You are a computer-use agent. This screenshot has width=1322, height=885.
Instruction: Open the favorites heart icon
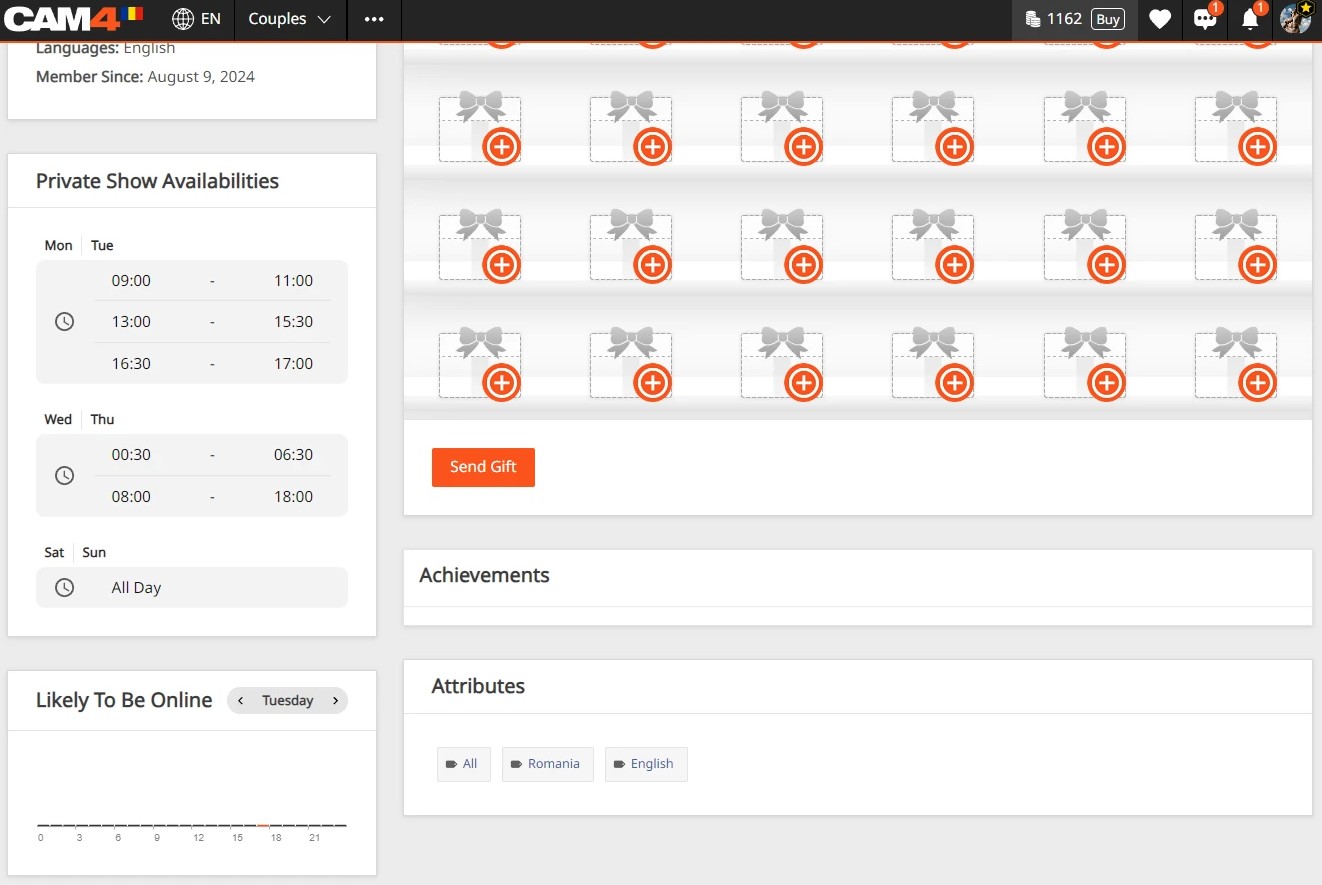[x=1159, y=19]
